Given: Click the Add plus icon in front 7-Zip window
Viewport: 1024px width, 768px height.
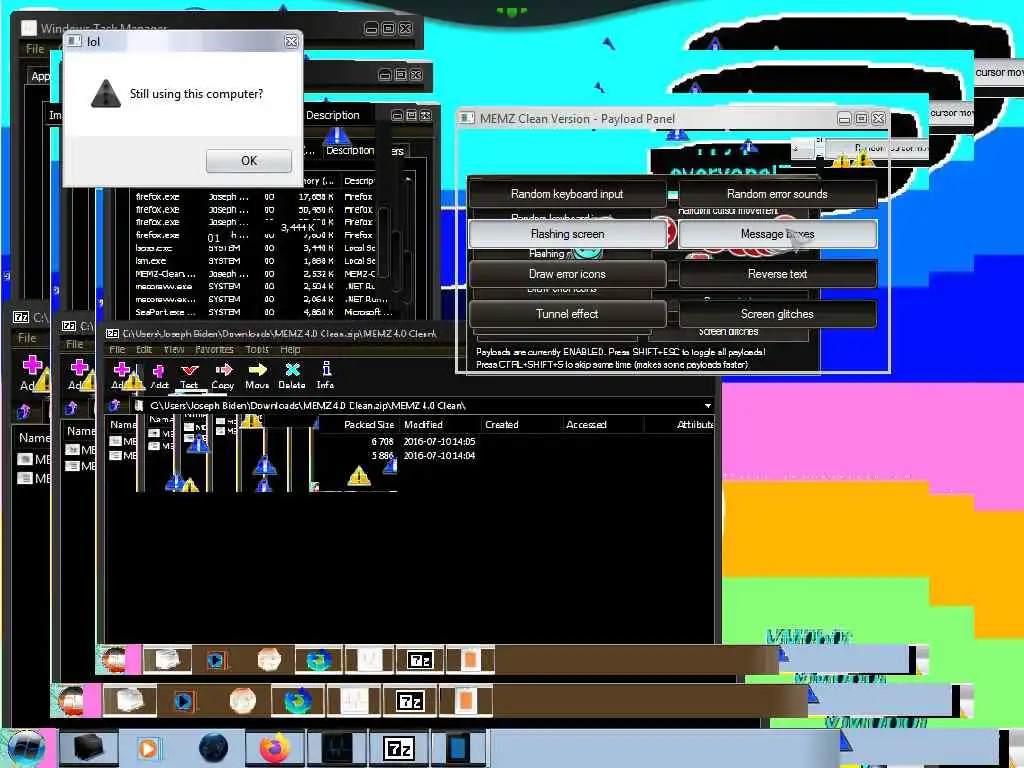Looking at the screenshot, I should pos(121,370).
